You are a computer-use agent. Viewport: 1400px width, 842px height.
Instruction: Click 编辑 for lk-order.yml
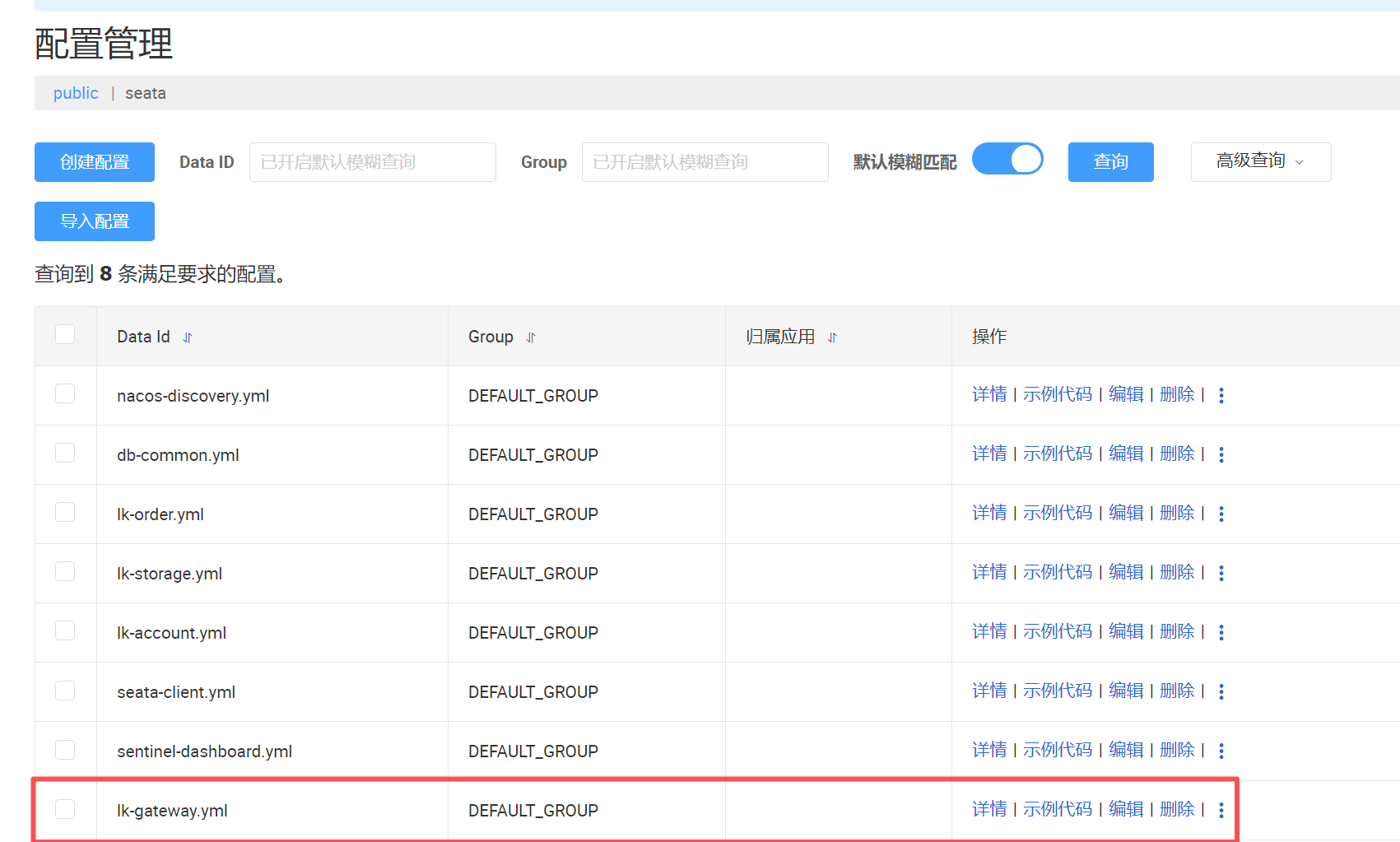1126,513
